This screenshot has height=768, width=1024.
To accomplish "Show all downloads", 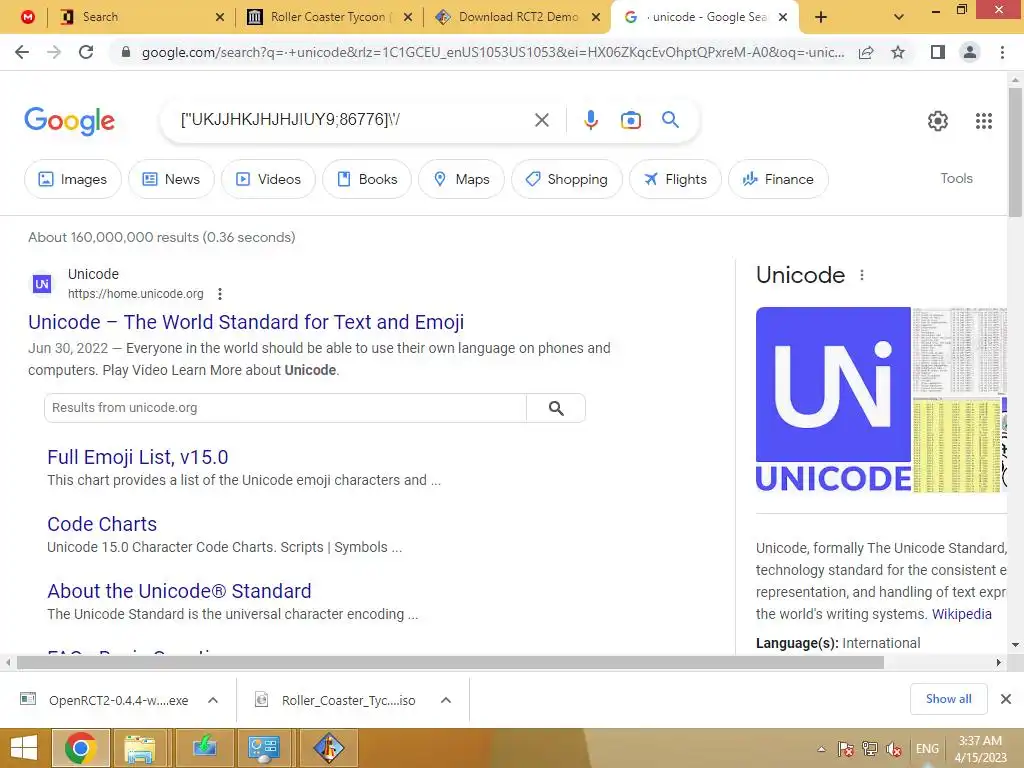I will pos(948,699).
